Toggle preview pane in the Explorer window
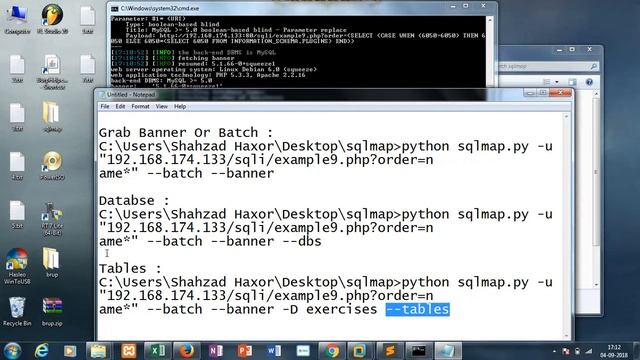This screenshot has height=360, width=640. pyautogui.click(x=572, y=82)
